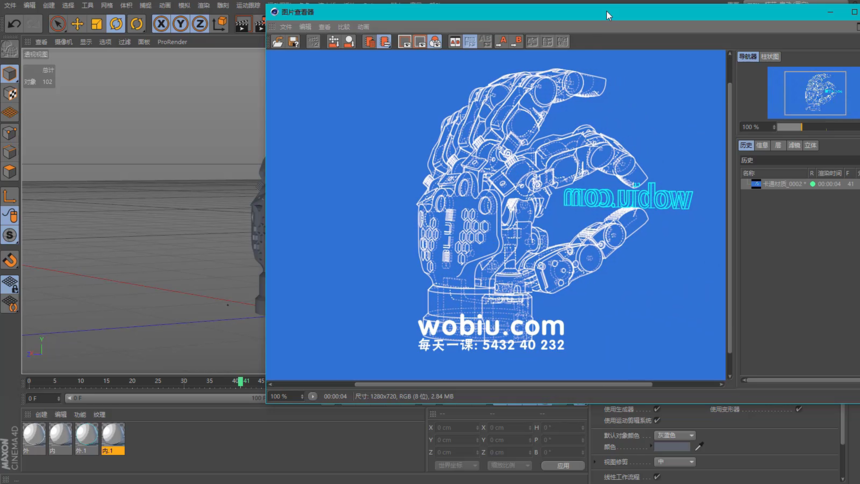Click the tweak mouse icon in sidebar
This screenshot has height=484, width=860.
[x=9, y=215]
